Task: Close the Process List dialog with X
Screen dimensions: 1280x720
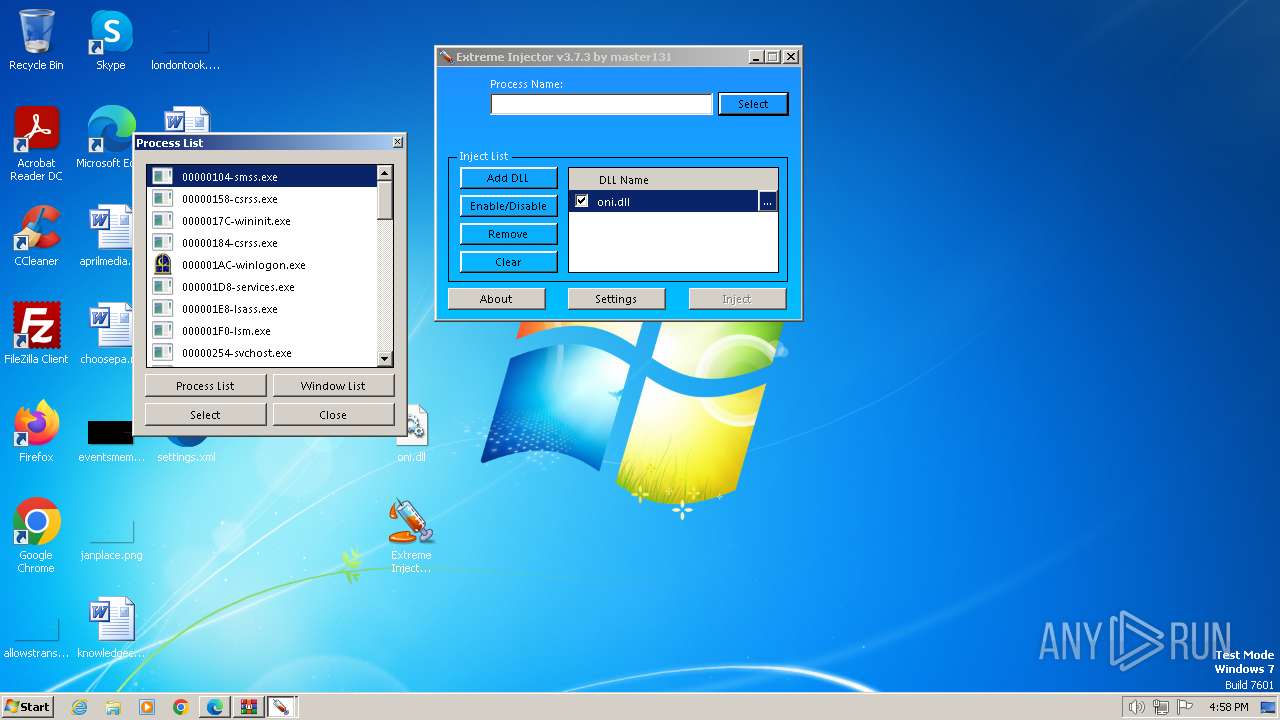Action: (x=397, y=142)
